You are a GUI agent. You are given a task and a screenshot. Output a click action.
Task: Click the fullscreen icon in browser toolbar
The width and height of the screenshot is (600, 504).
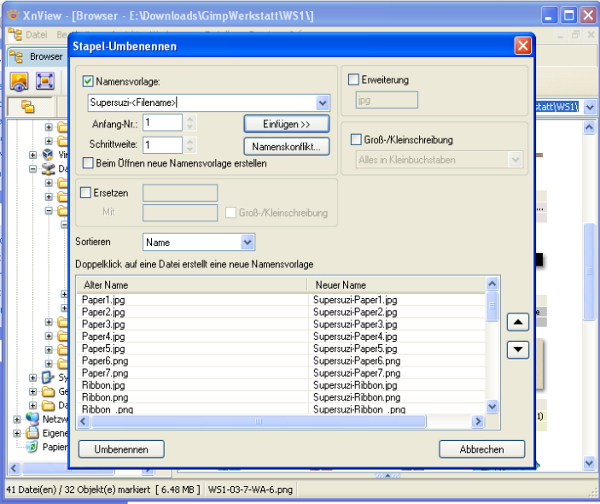pos(46,82)
